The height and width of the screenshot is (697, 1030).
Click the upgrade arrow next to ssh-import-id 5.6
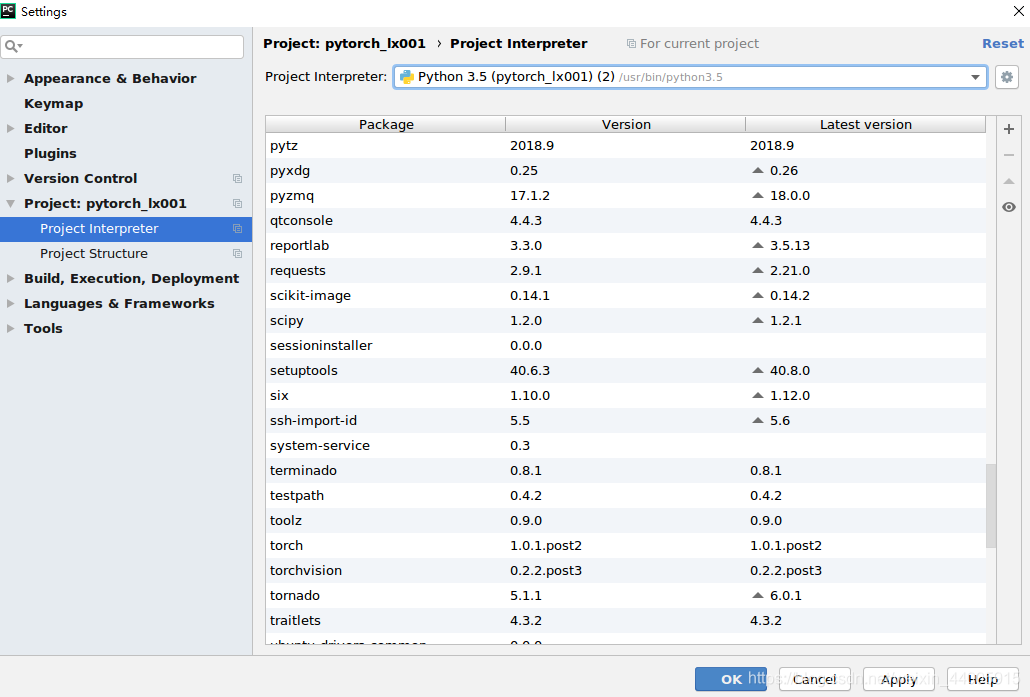click(757, 420)
